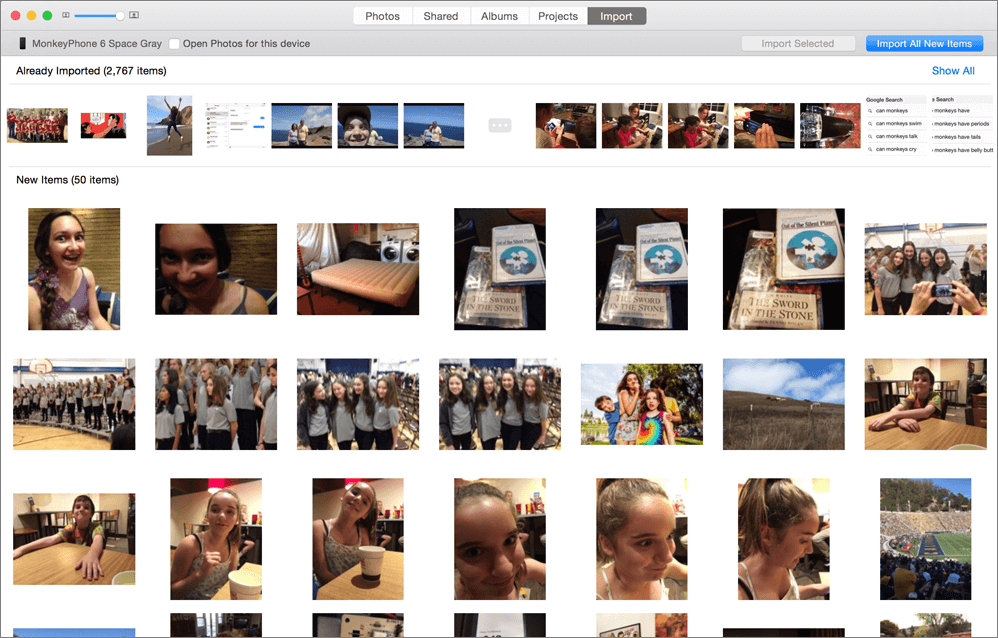Screen dimensions: 998x638
Task: Select the kids in tie-dye shirt photo
Action: (641, 404)
